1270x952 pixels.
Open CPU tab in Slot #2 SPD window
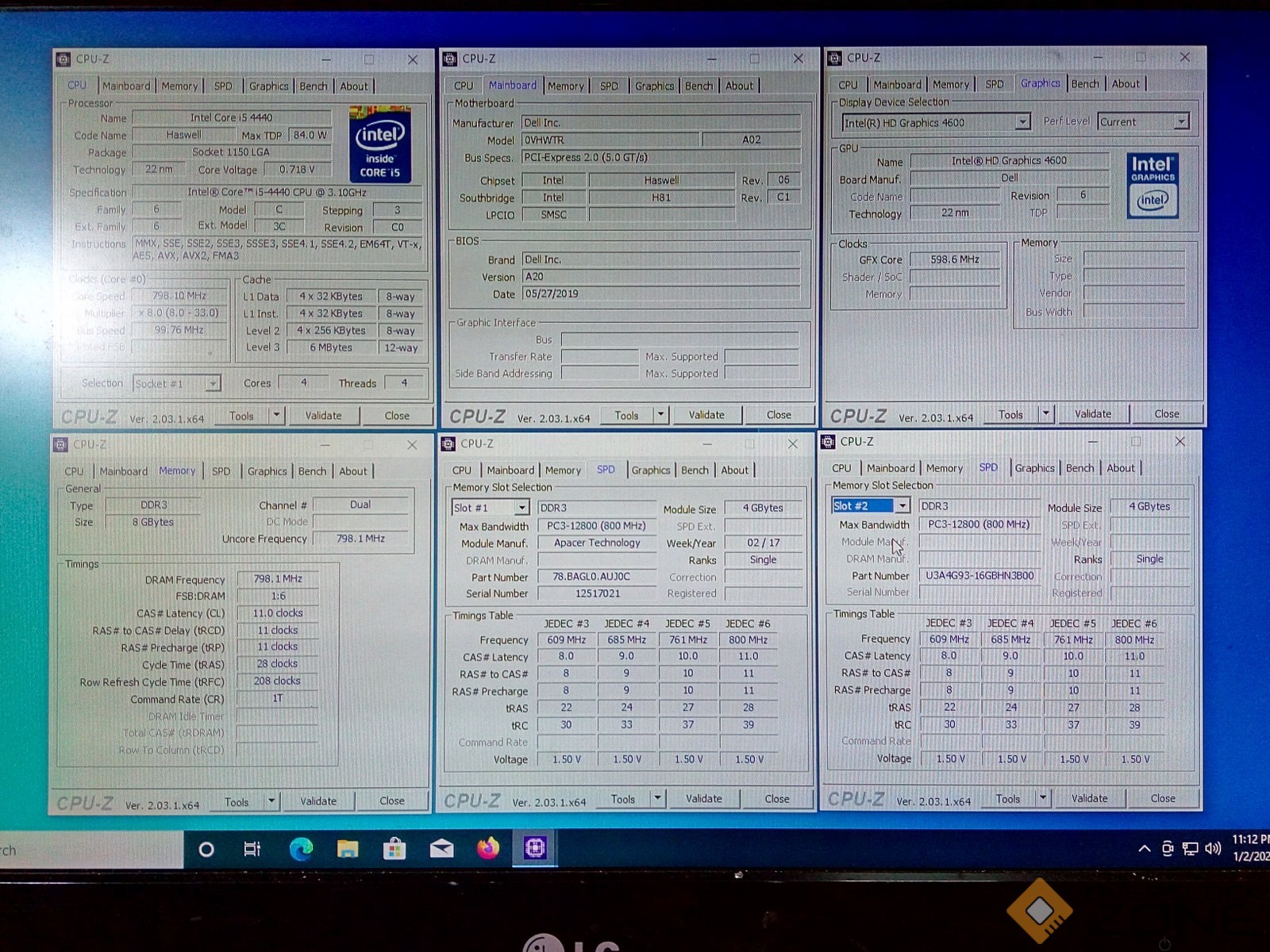coord(841,469)
